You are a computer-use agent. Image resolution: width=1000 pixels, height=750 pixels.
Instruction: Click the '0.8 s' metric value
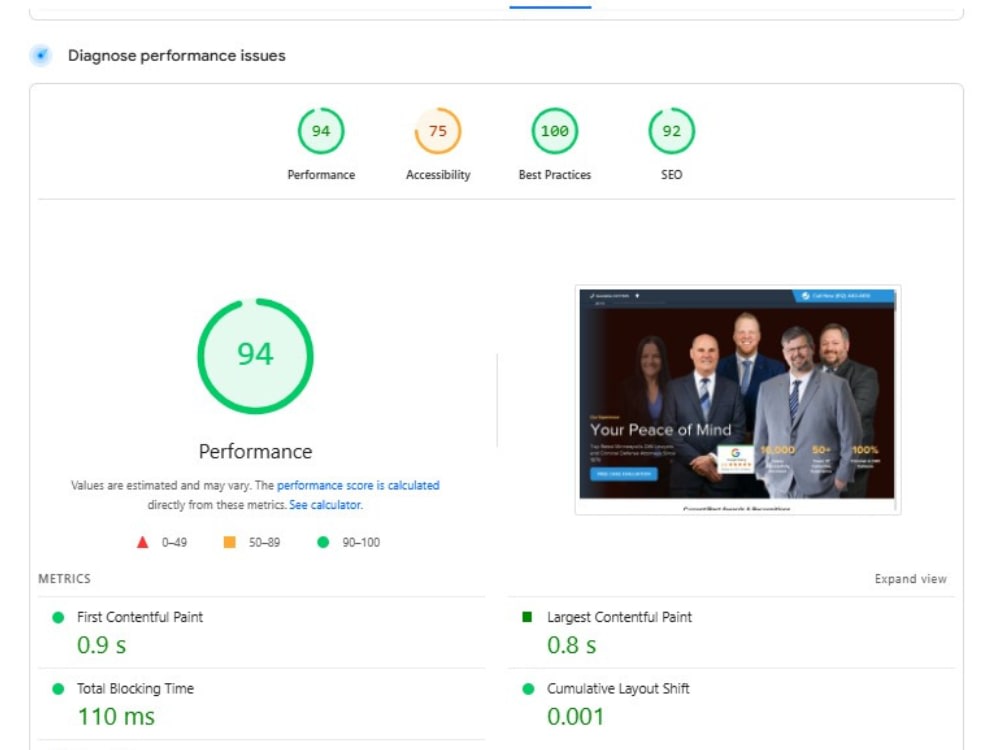pos(571,645)
